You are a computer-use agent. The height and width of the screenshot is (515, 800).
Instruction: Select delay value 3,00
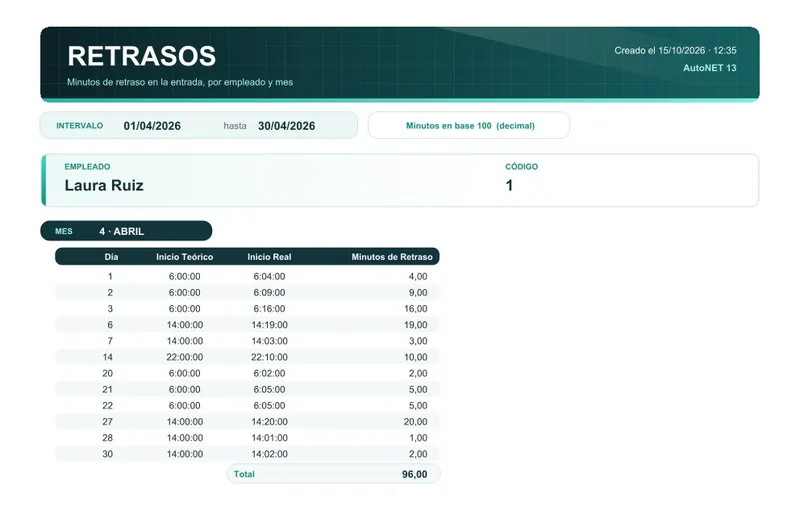point(418,341)
